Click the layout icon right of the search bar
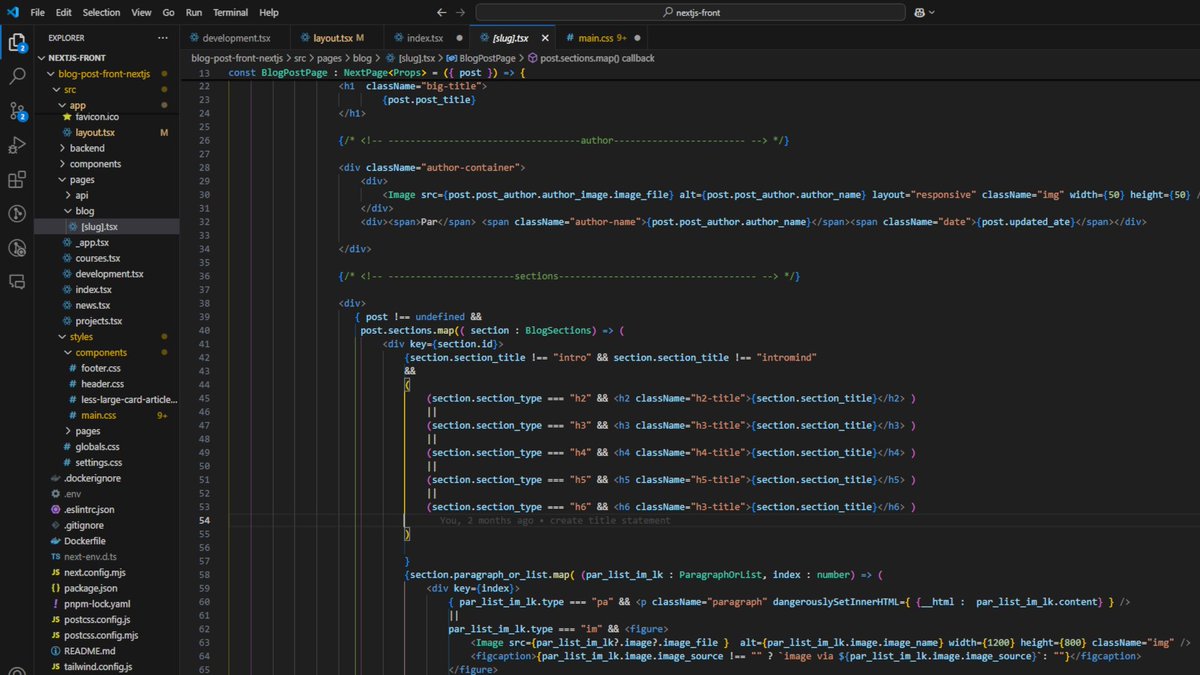The image size is (1200, 675). pyautogui.click(x=922, y=12)
